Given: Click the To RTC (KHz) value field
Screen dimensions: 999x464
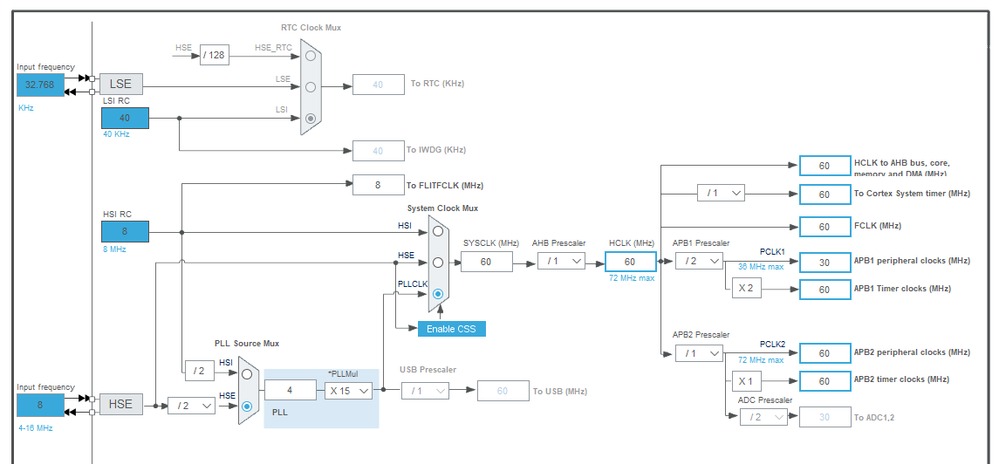Looking at the screenshot, I should pyautogui.click(x=378, y=84).
